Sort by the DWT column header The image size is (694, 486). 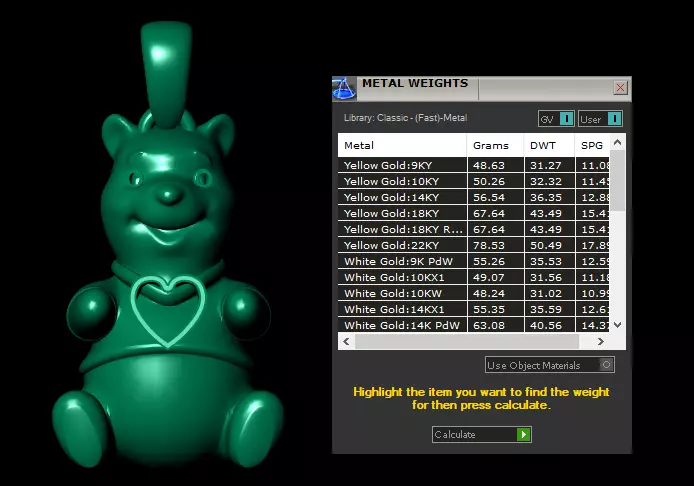point(549,145)
